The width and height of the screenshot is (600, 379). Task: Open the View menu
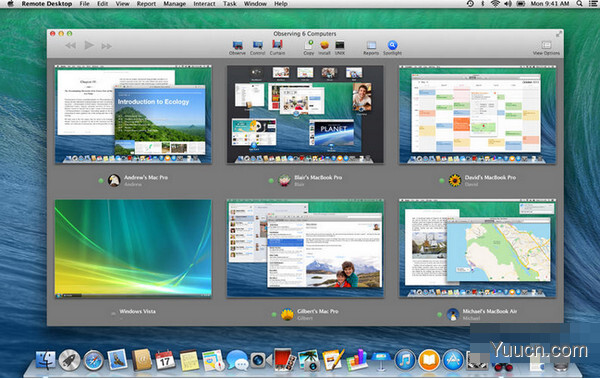[122, 4]
